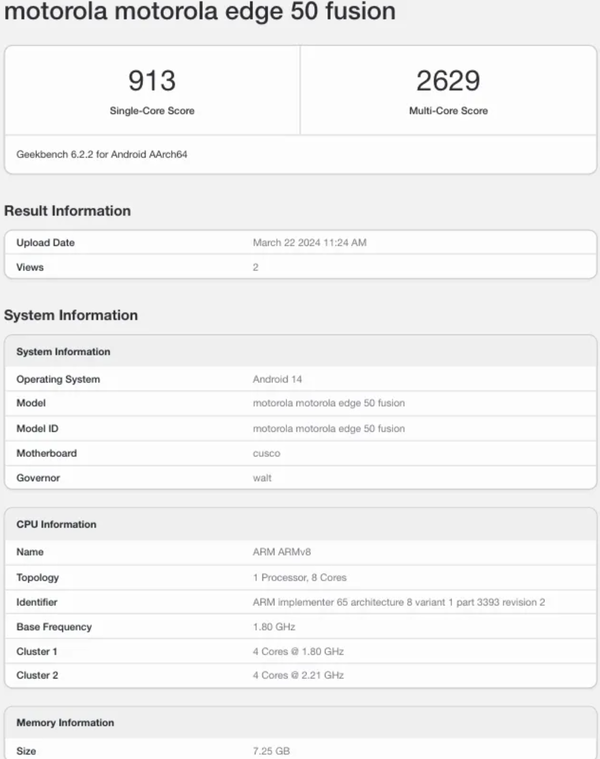Click the Android 14 operating system value
The height and width of the screenshot is (759, 600).
[x=277, y=379]
